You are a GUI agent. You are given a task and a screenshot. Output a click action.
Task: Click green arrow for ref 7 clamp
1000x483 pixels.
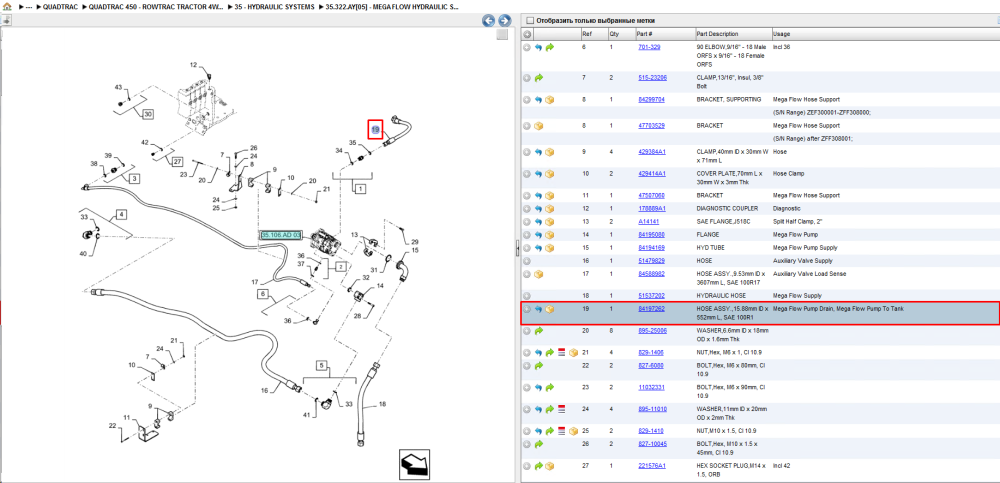(x=538, y=78)
